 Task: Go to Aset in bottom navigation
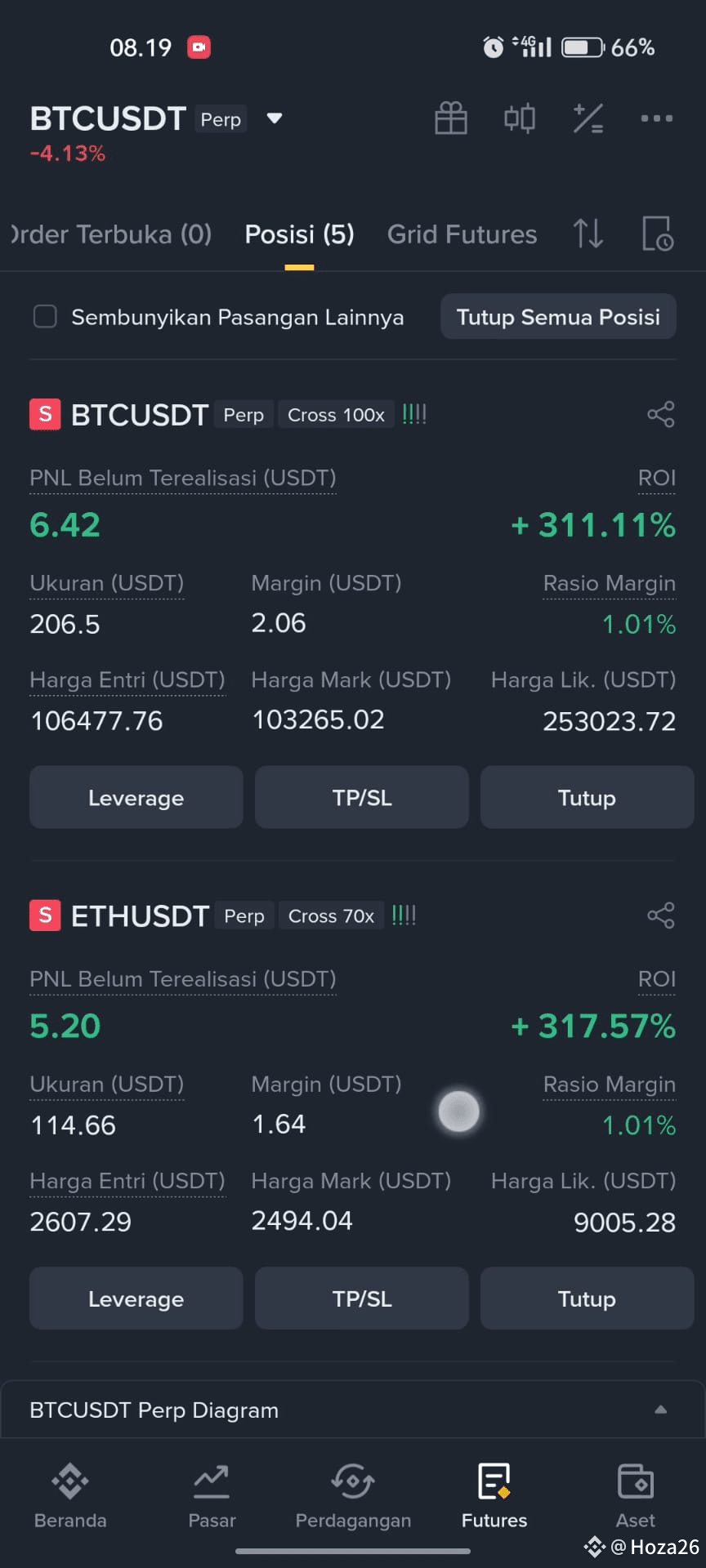pos(636,1496)
